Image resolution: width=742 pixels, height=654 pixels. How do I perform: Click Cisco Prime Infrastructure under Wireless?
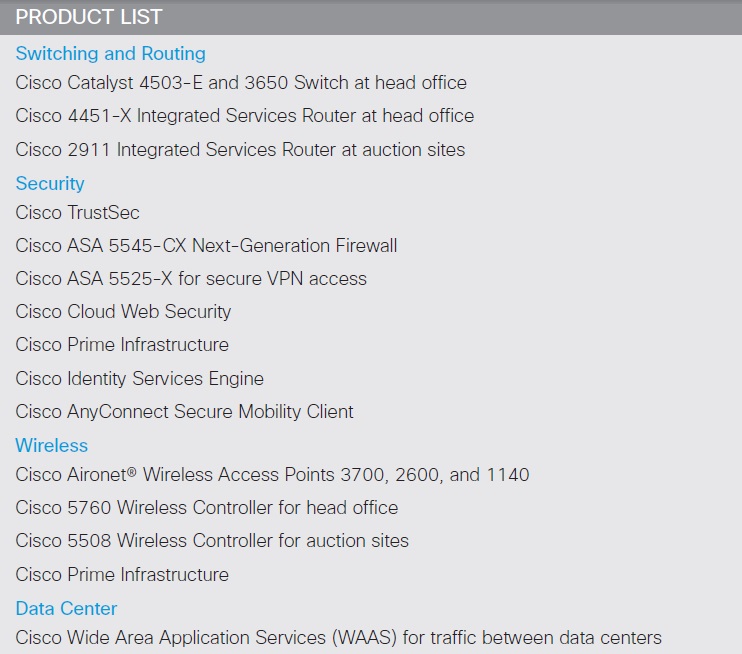point(122,574)
